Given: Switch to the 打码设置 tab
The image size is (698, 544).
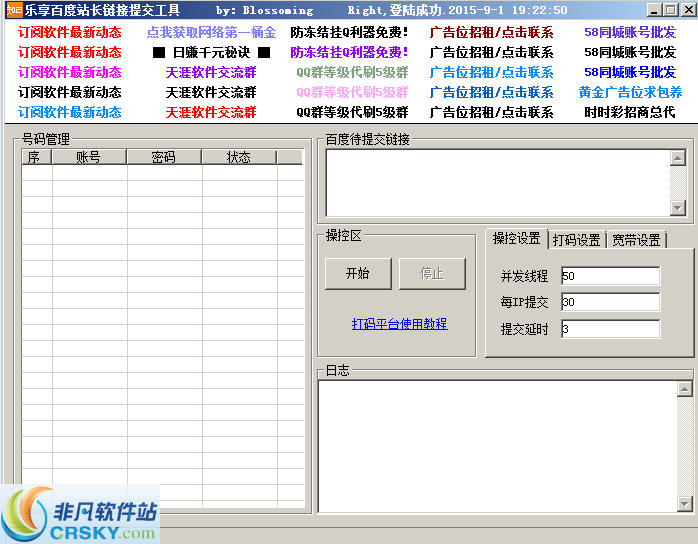Looking at the screenshot, I should [x=576, y=240].
